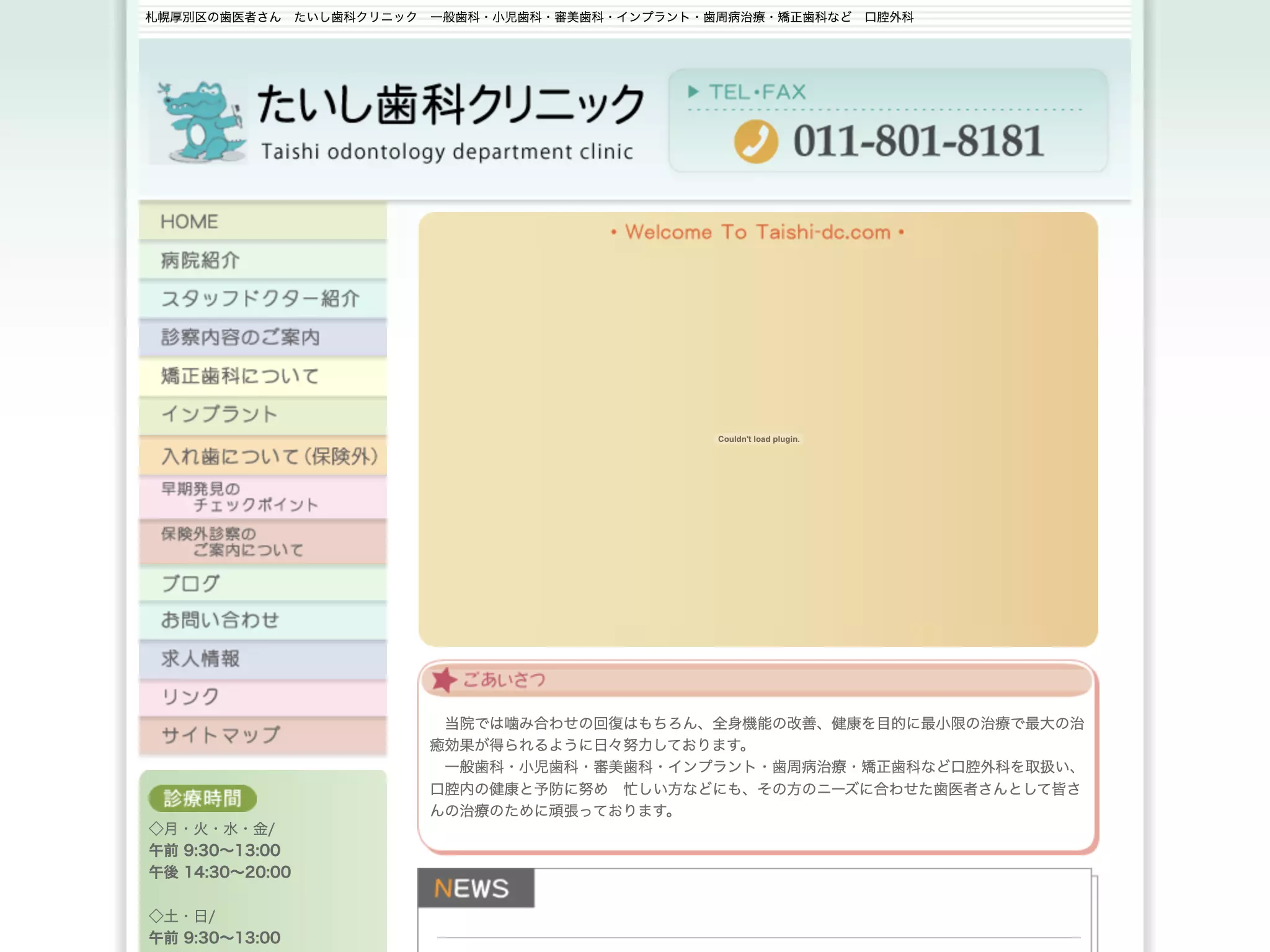Screen dimensions: 1270x952
Task: Click ◇月・火・水・金/ schedule line
Action: click(x=211, y=829)
